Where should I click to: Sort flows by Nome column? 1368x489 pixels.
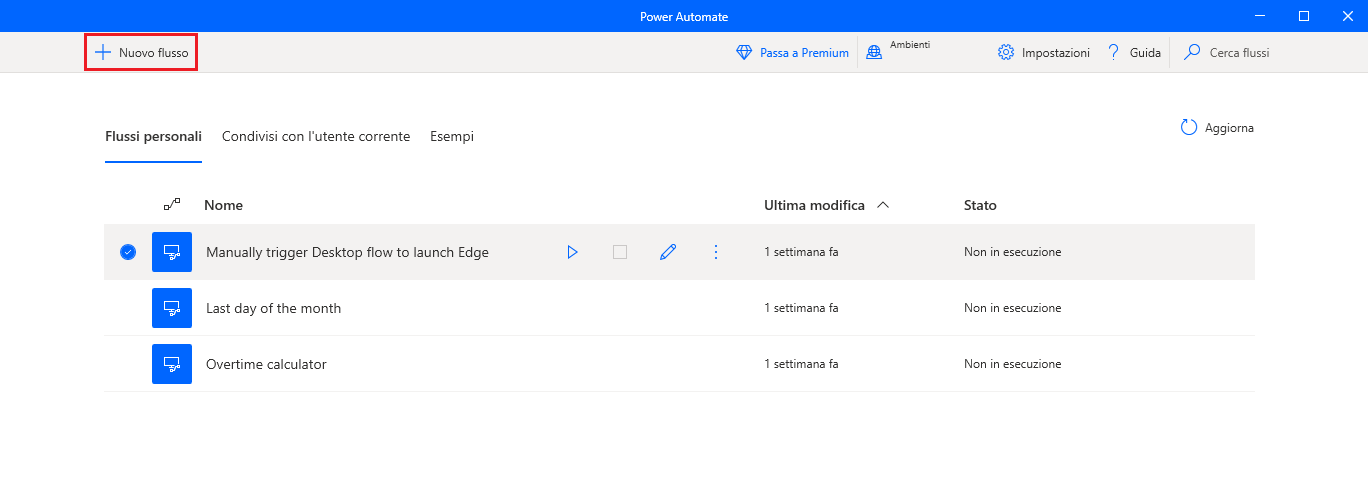pos(223,205)
